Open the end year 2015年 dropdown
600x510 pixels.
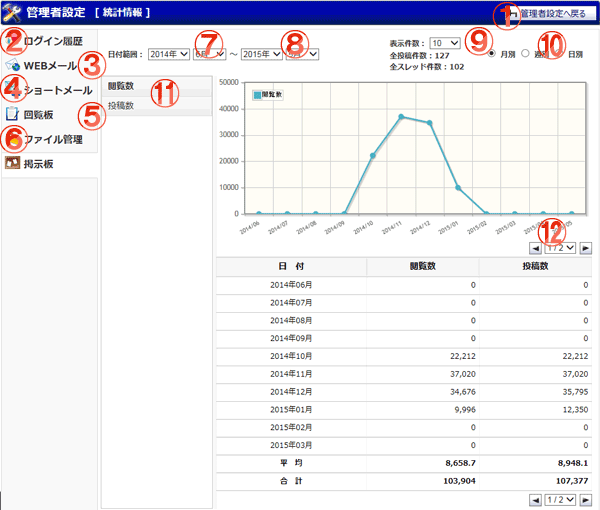[x=260, y=54]
